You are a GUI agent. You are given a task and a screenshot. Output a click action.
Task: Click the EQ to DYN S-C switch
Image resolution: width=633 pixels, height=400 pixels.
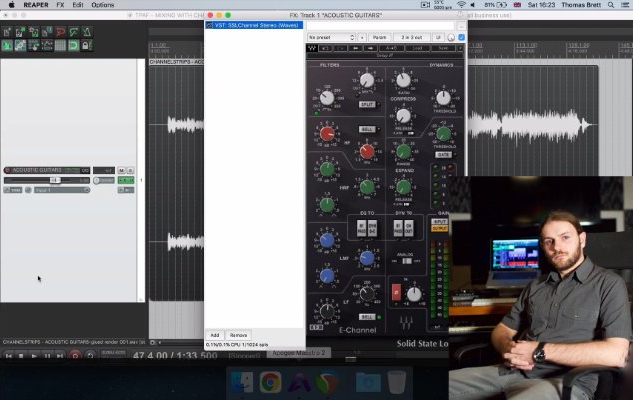[x=372, y=228]
